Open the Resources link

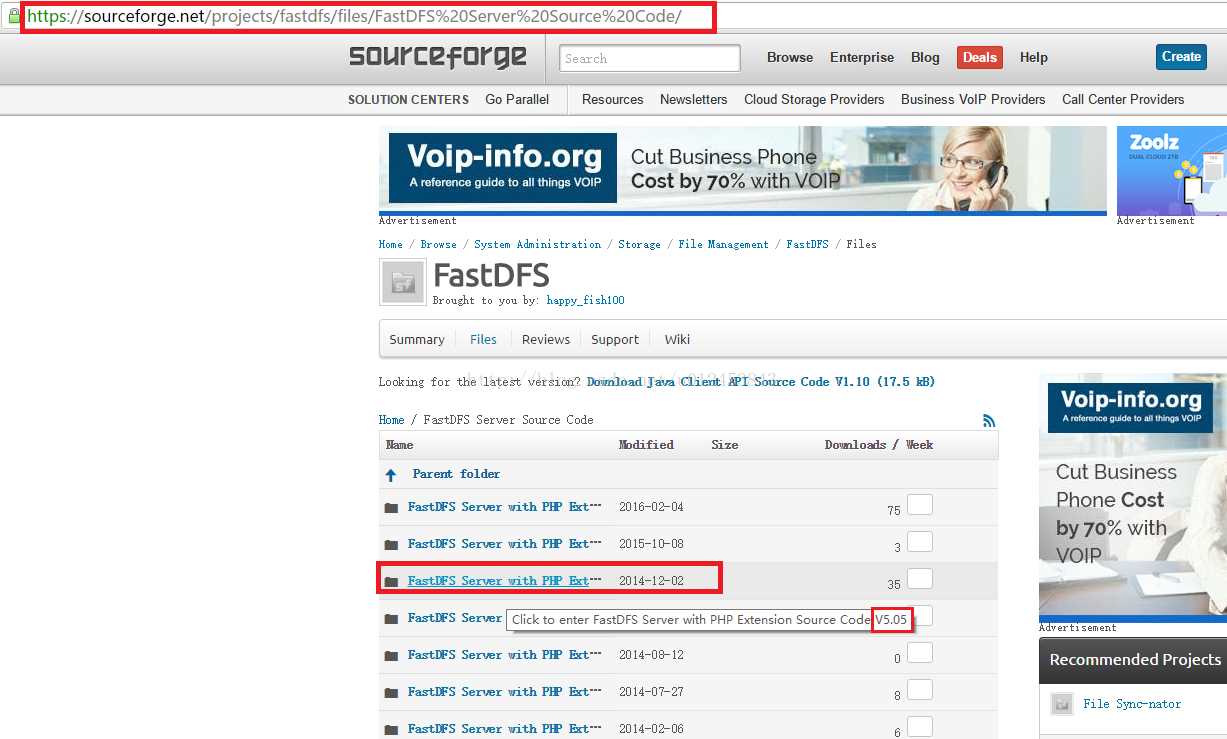click(x=613, y=99)
